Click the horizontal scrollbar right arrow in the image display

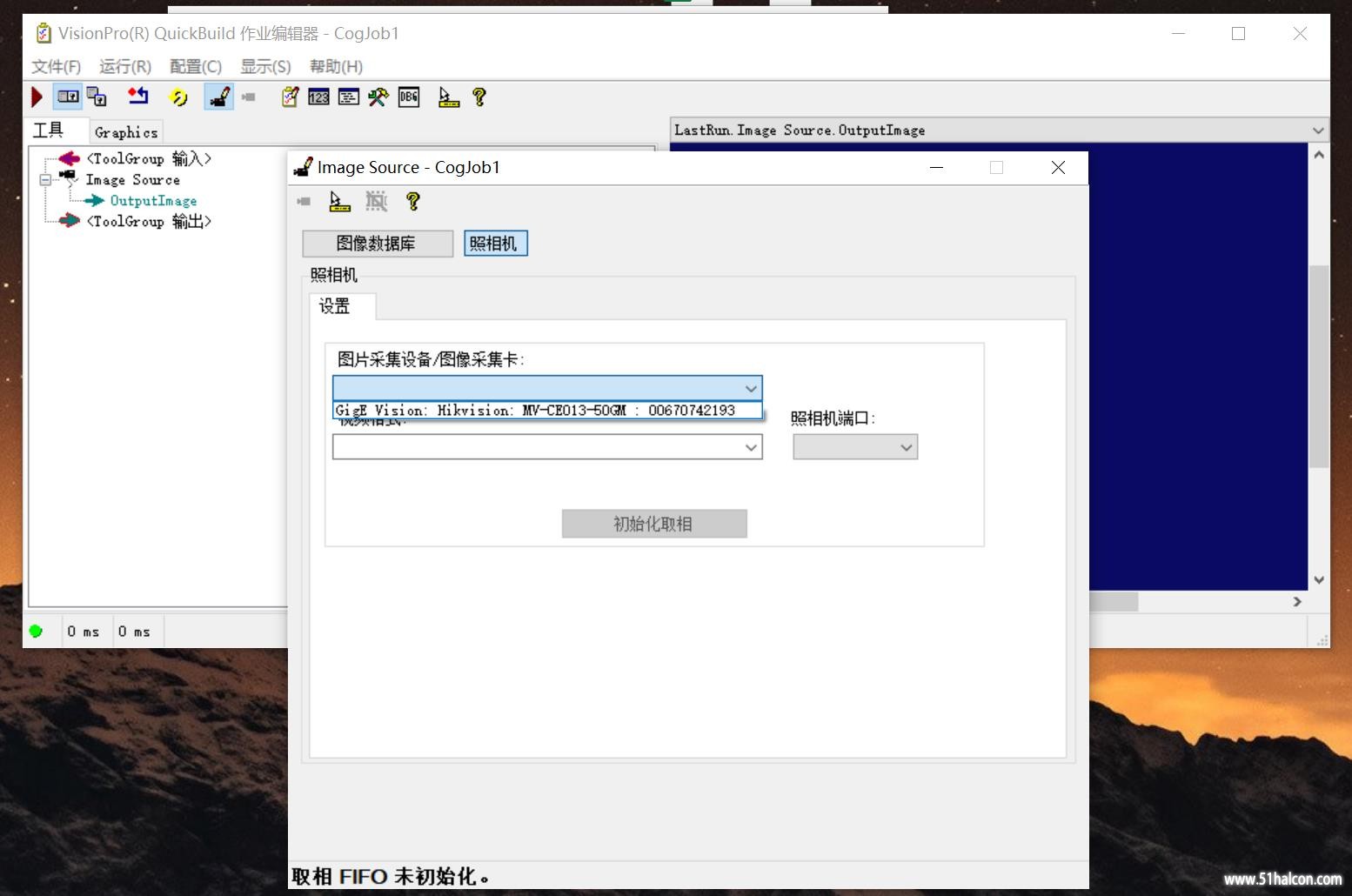1297,602
